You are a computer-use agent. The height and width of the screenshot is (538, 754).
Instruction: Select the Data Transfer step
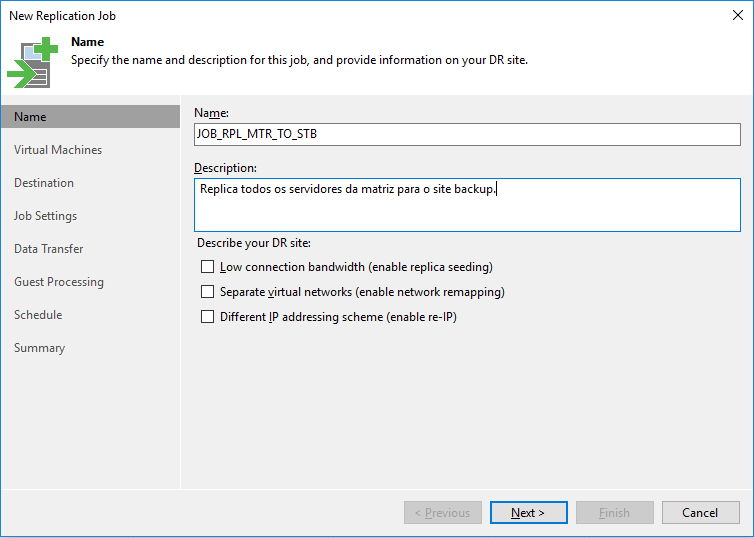tap(49, 249)
